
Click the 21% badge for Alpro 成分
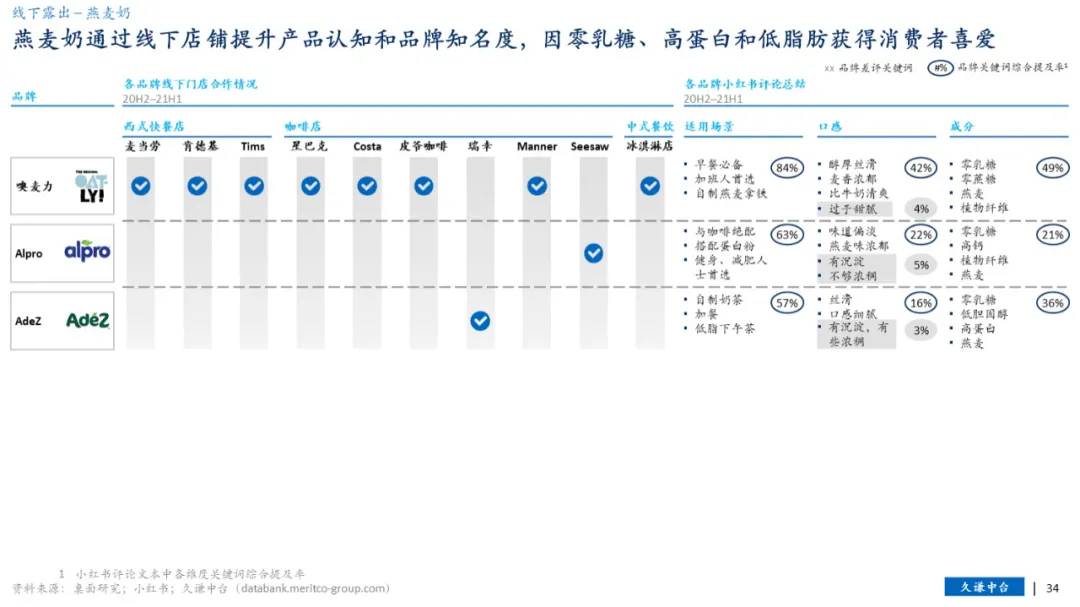click(1052, 235)
